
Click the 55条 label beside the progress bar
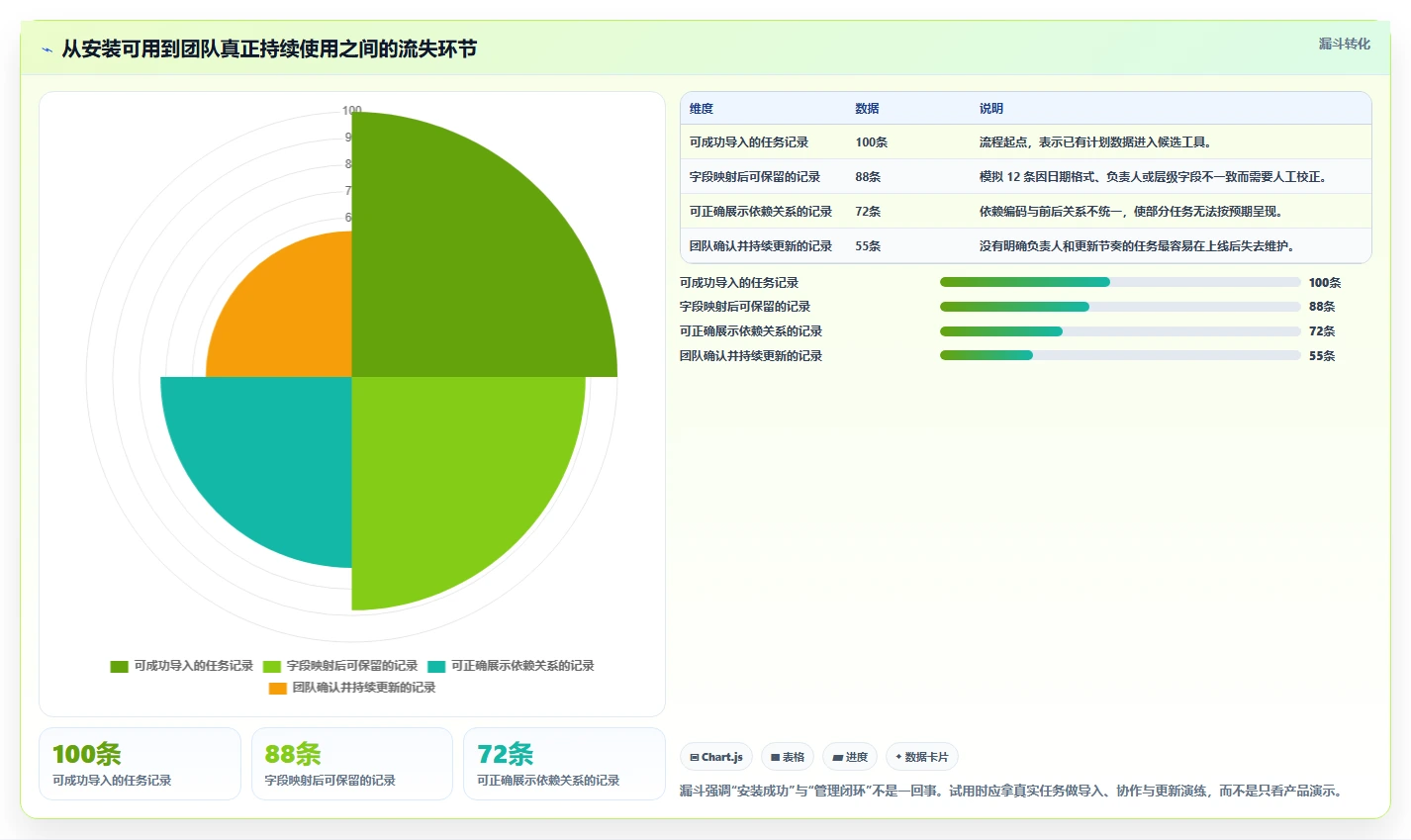coord(1322,356)
